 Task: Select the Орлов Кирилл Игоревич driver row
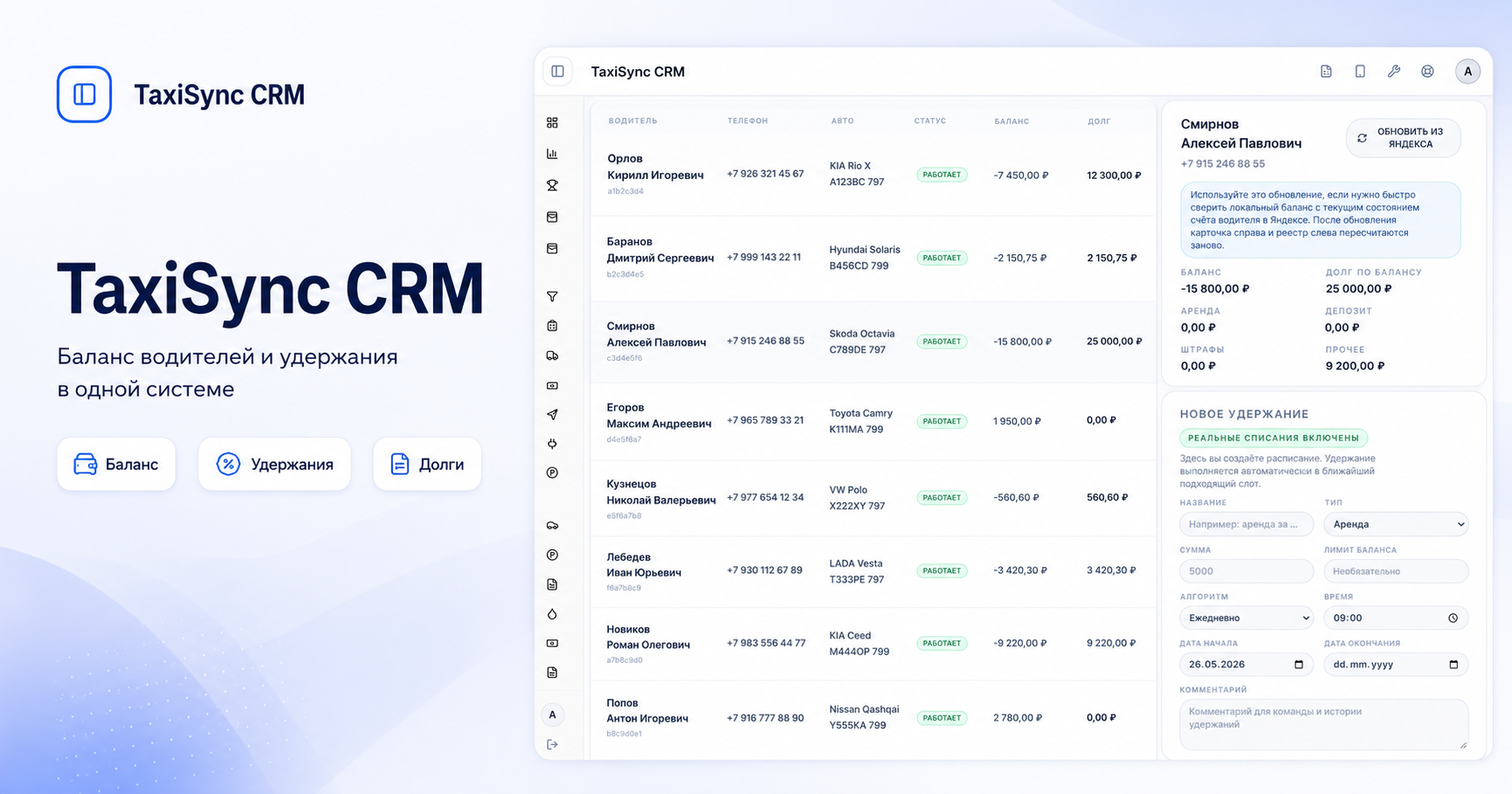[873, 175]
